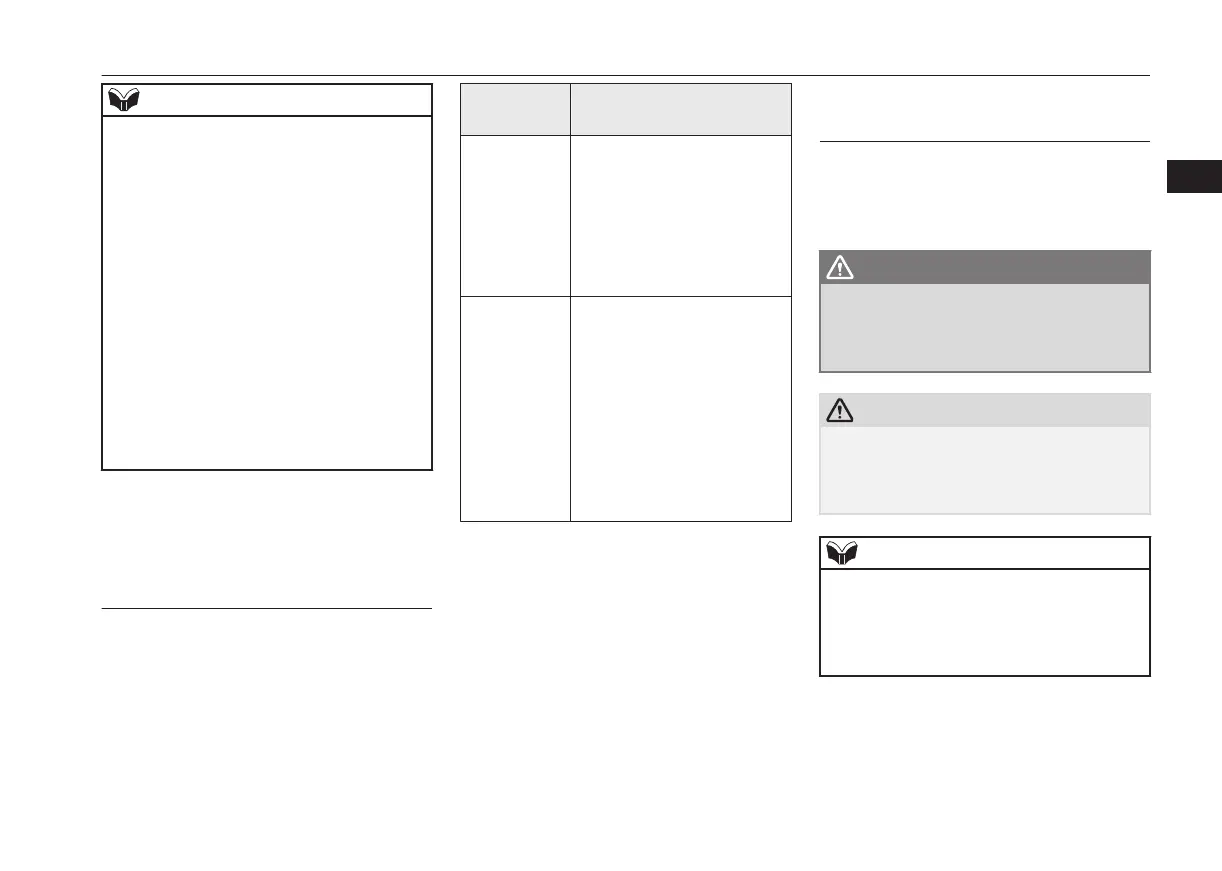
Task: Click the open-book note icon in the right column
Action: coord(842,553)
